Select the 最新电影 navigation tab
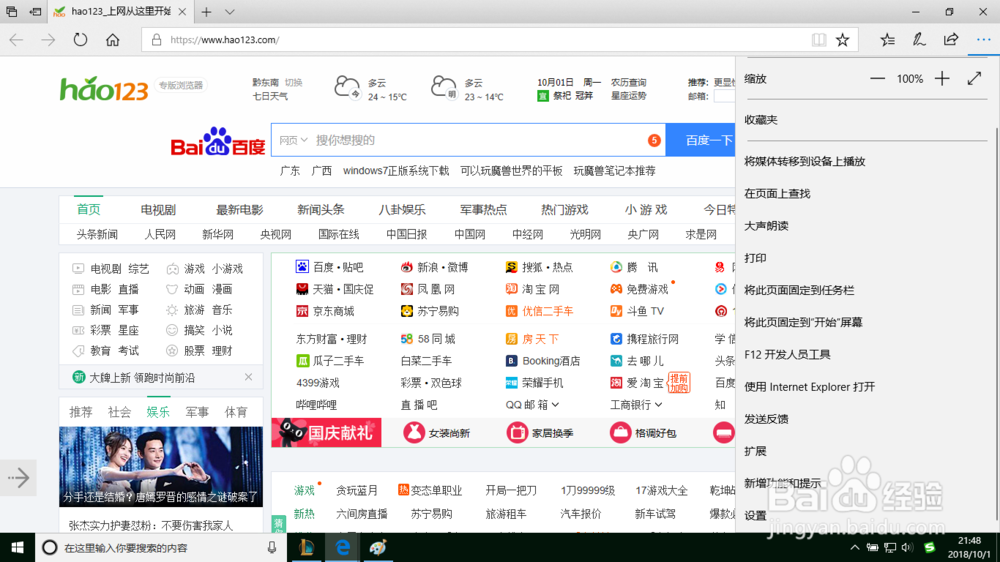 (239, 209)
